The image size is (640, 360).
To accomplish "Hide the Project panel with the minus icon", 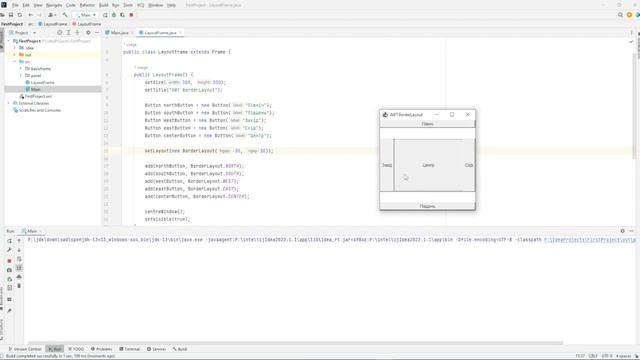I will pyautogui.click(x=97, y=33).
